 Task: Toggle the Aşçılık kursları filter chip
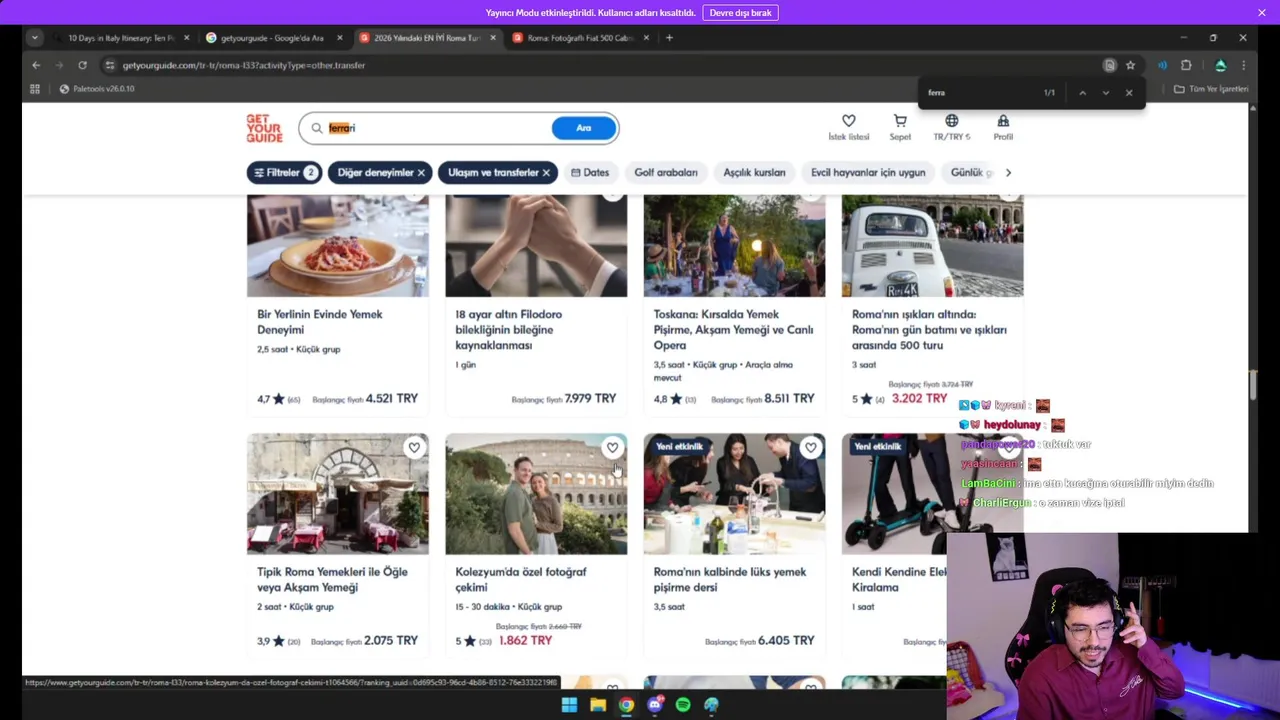click(x=754, y=173)
